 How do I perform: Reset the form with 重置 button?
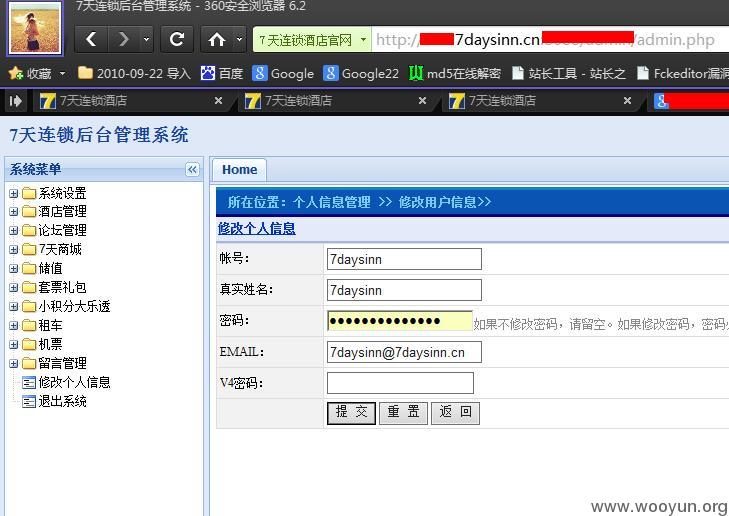(404, 413)
